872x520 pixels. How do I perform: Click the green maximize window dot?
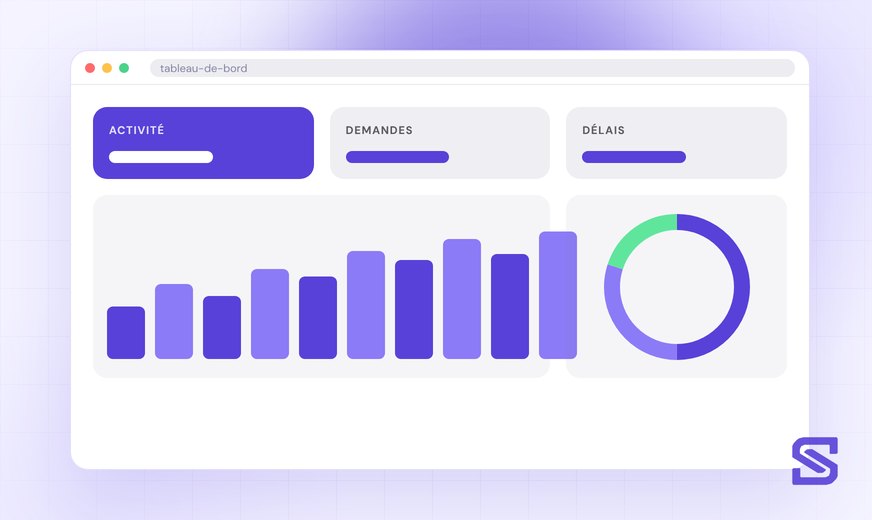click(x=124, y=68)
